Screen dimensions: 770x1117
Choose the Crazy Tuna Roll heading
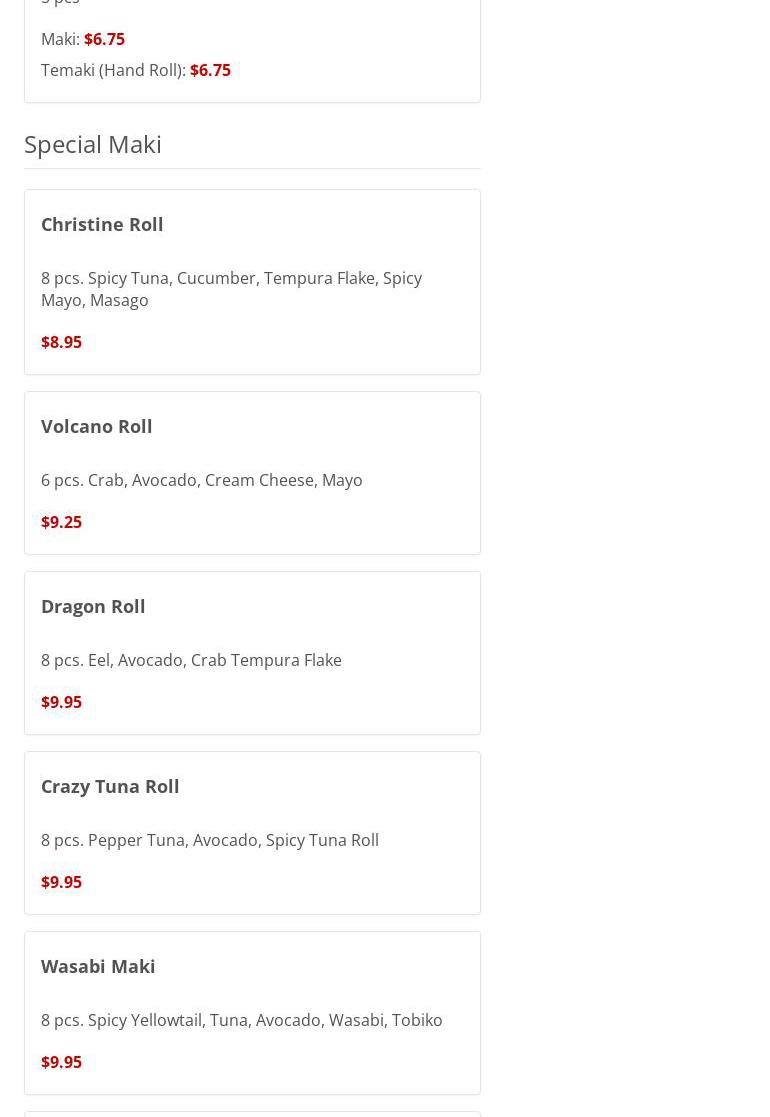tap(110, 786)
